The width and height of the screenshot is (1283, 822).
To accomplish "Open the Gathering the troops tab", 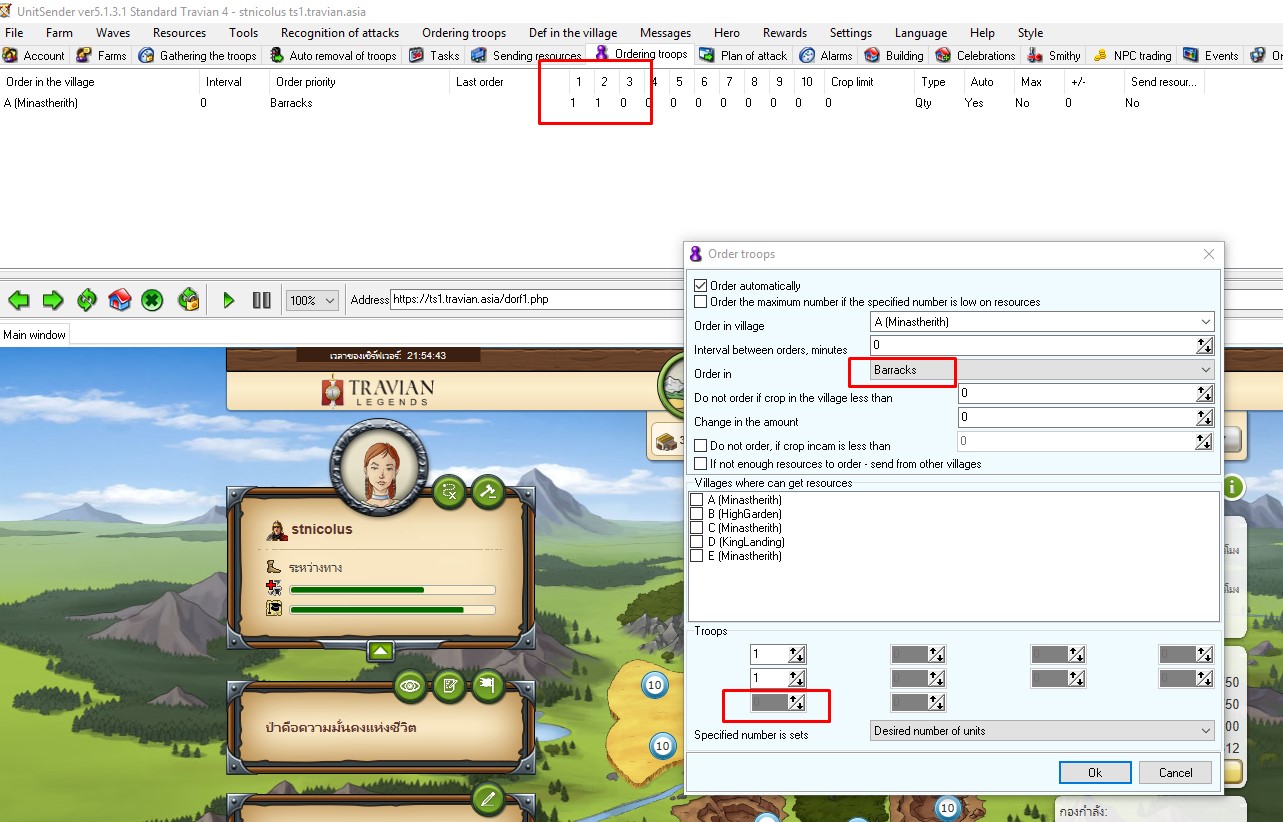I will tap(198, 55).
